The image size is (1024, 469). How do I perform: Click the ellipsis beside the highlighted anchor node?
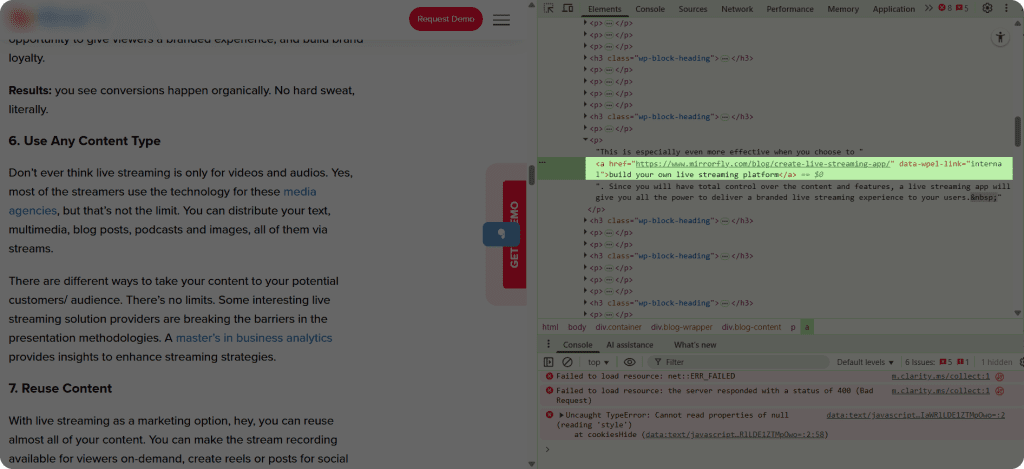tap(542, 162)
